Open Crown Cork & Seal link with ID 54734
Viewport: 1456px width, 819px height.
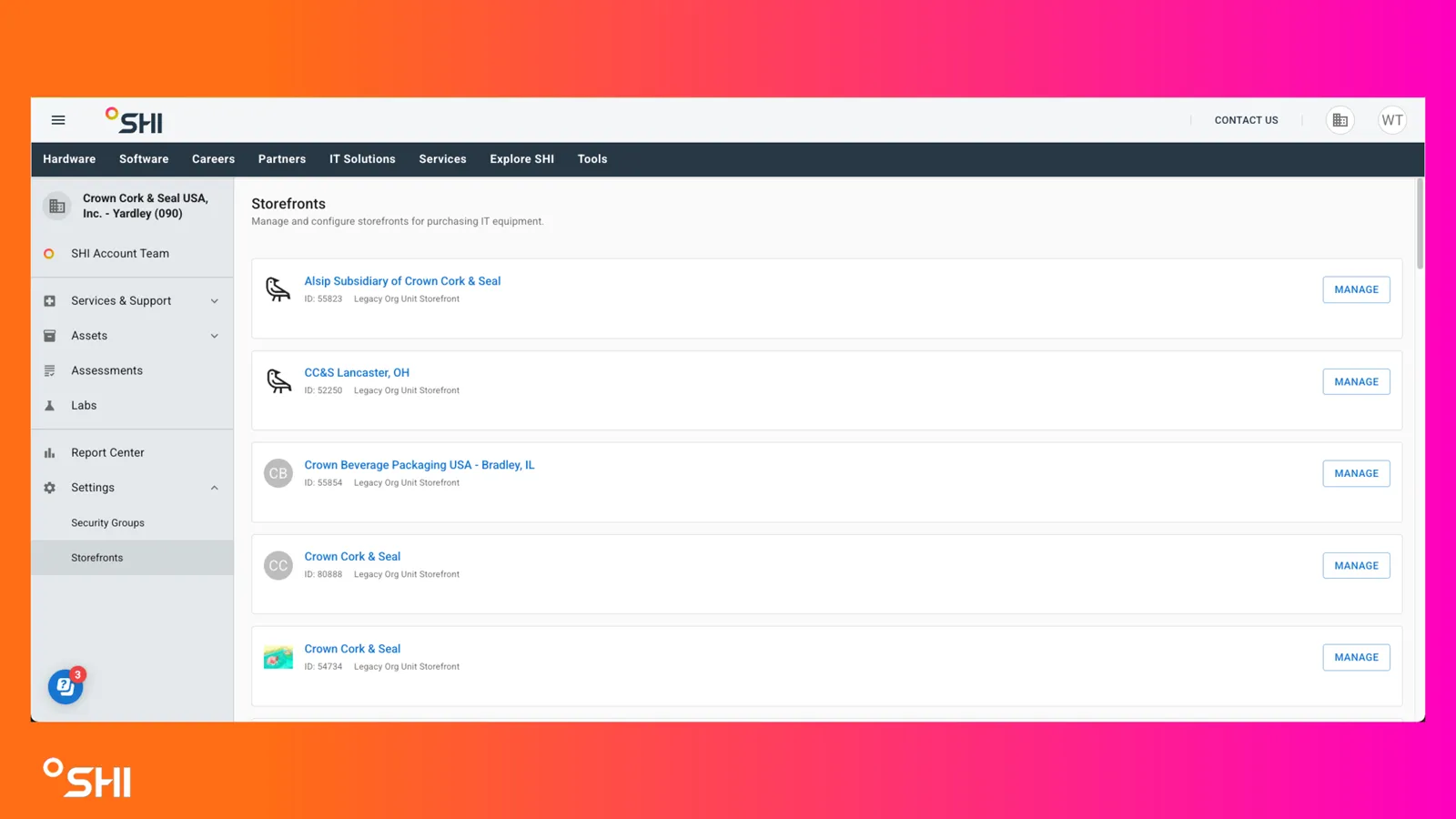click(352, 649)
